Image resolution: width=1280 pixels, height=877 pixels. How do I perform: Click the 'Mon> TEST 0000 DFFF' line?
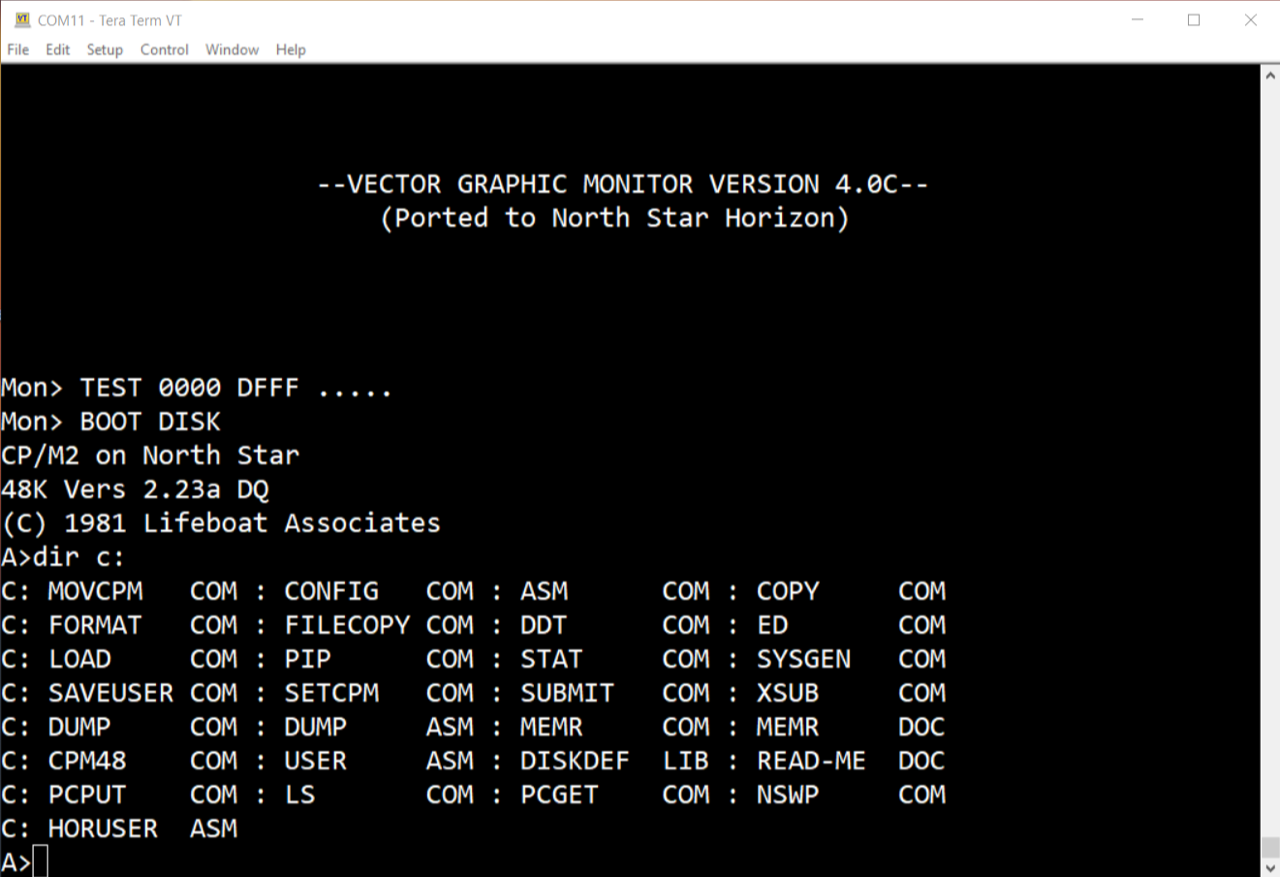tap(197, 388)
